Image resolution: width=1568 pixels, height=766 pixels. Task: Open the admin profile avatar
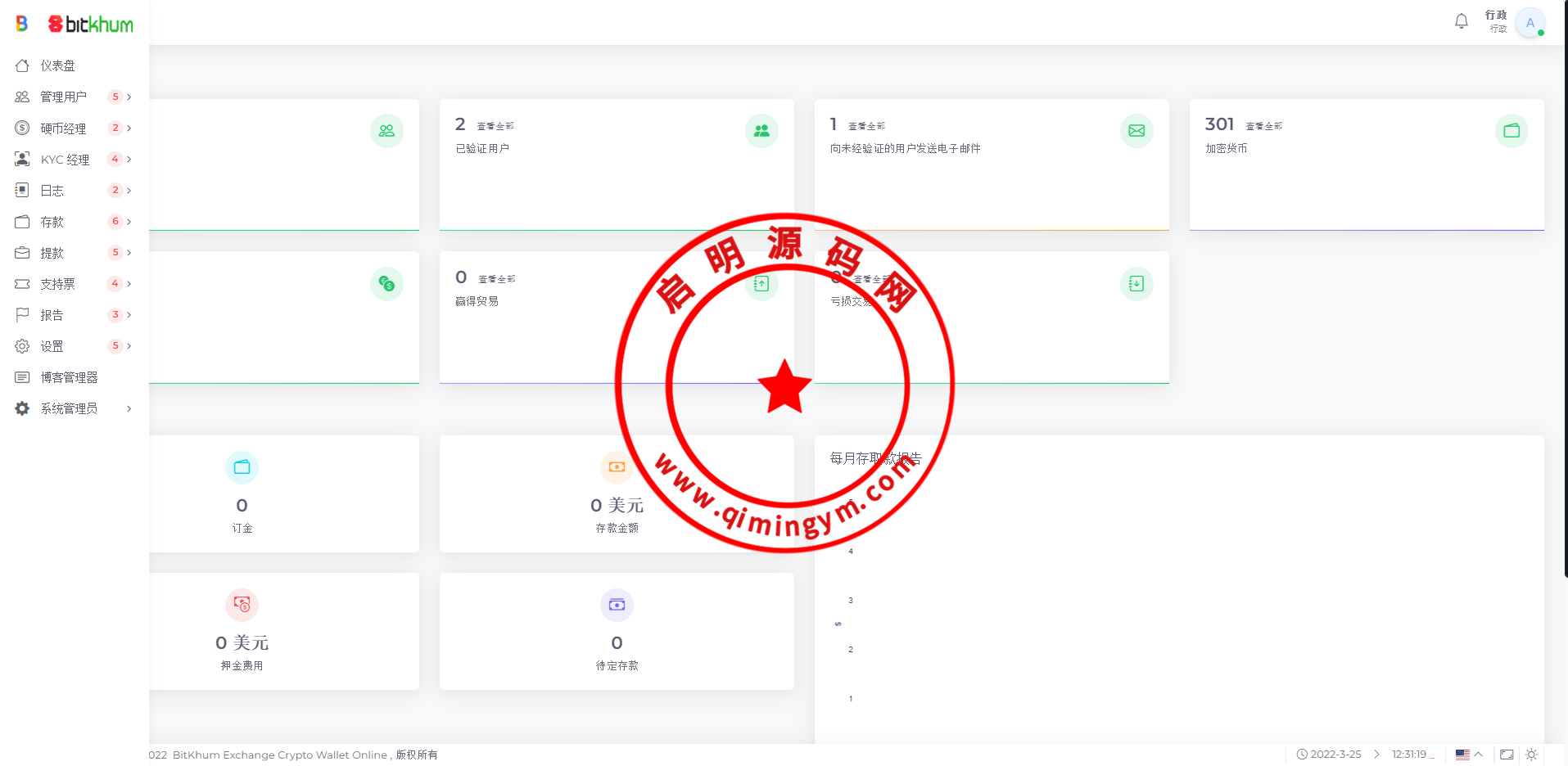tap(1530, 23)
